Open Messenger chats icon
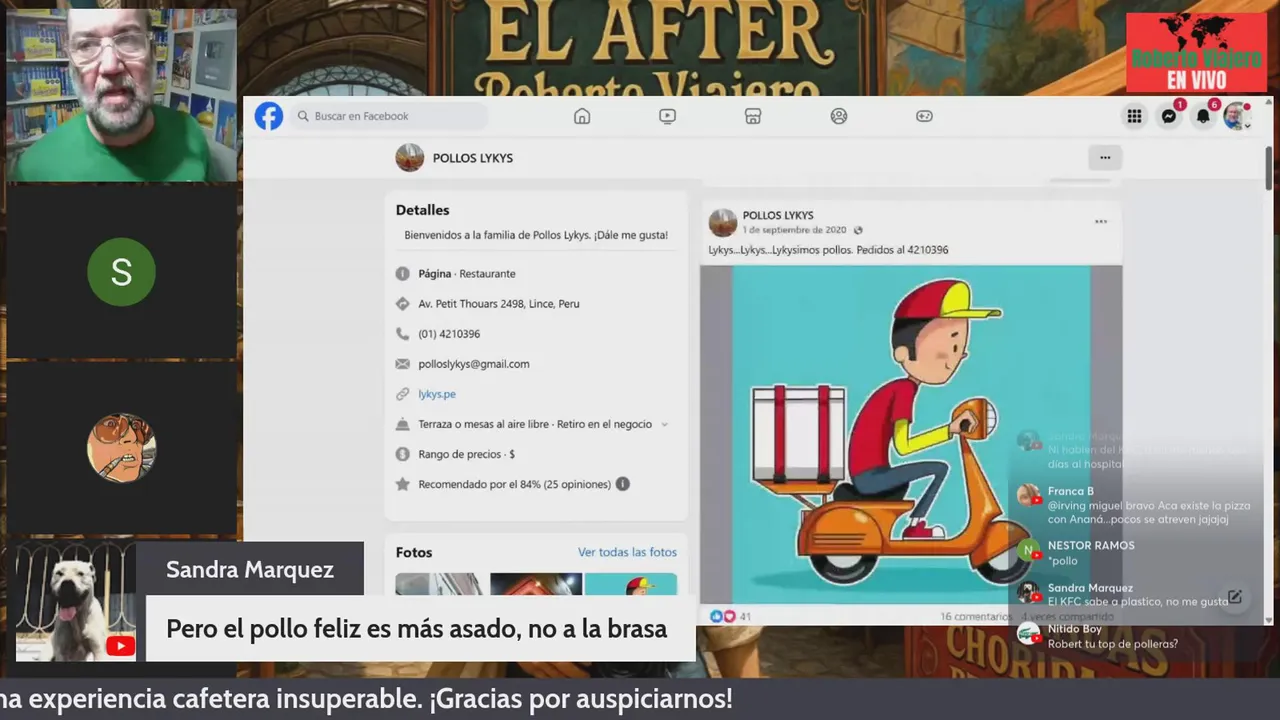The image size is (1280, 720). (x=1168, y=116)
